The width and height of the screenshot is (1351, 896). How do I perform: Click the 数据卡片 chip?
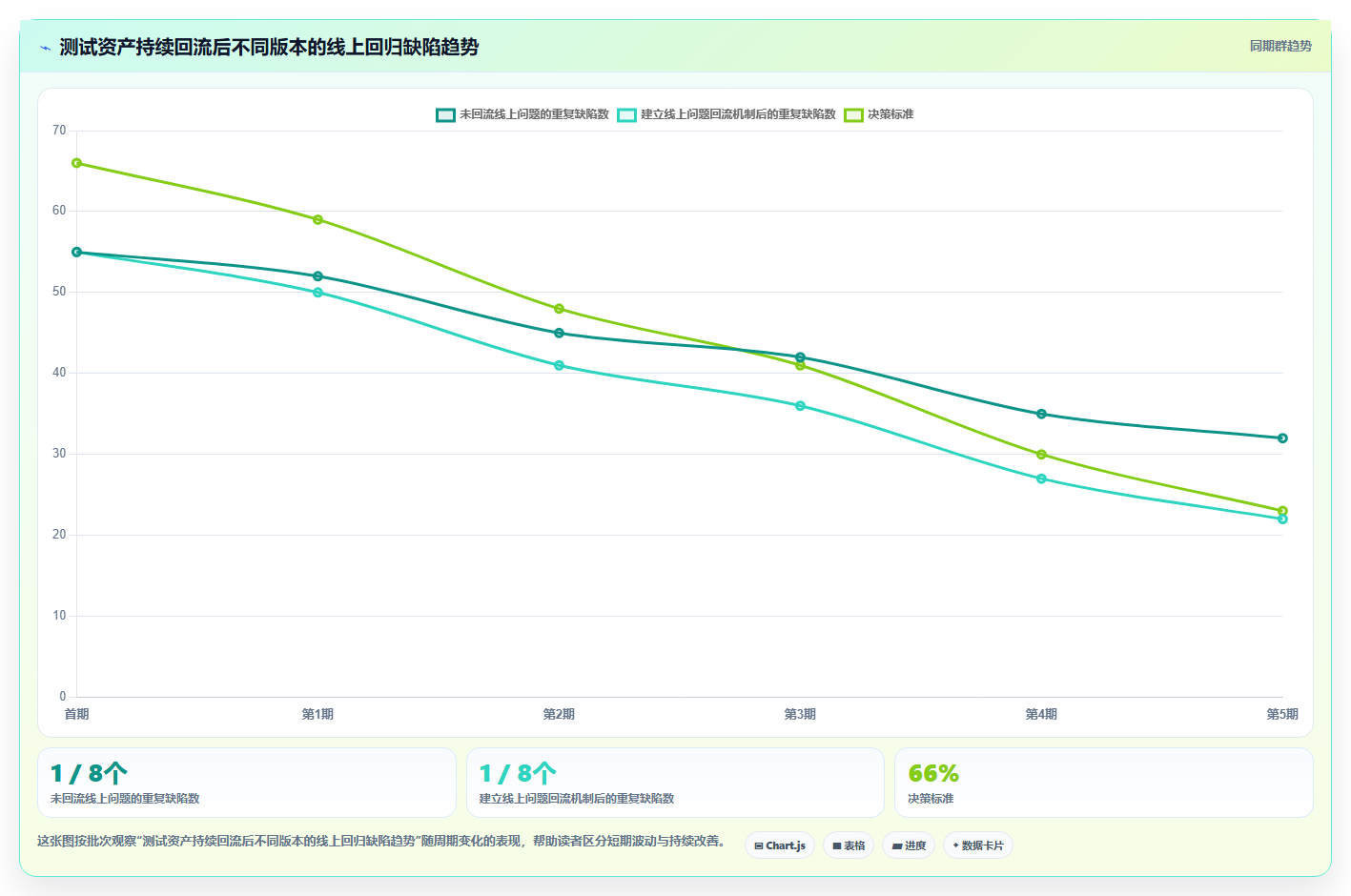click(978, 845)
